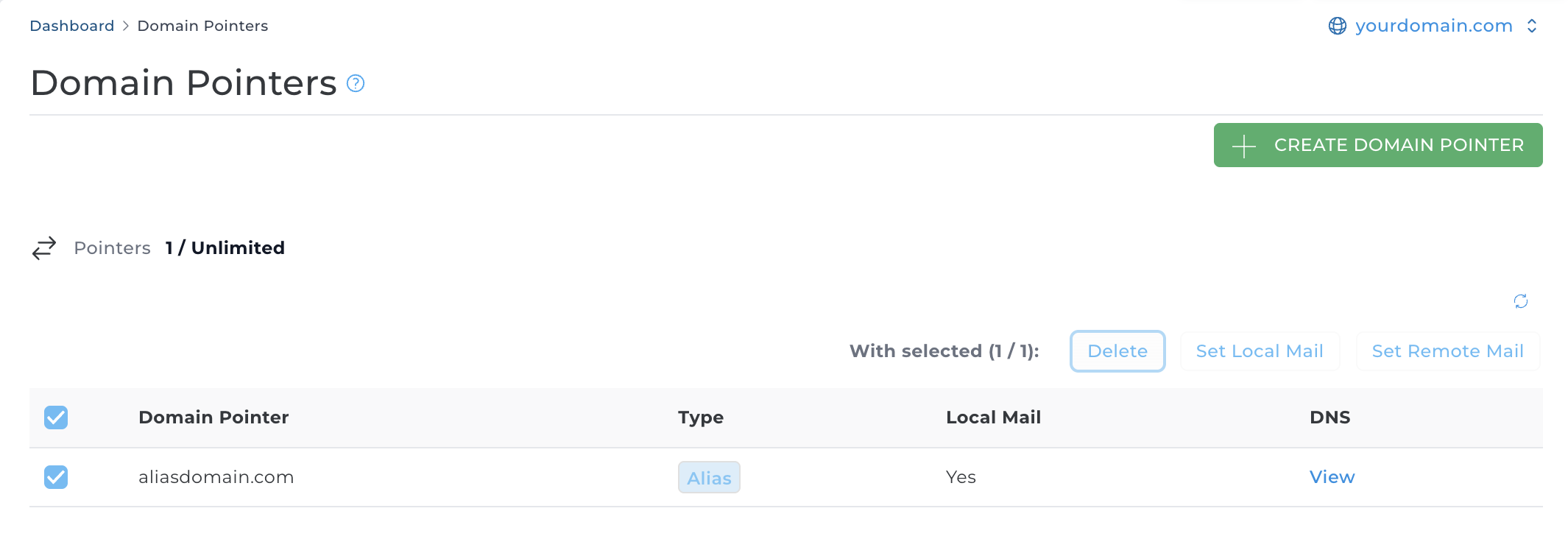
Task: Click the refresh icon above the table
Action: (x=1520, y=301)
